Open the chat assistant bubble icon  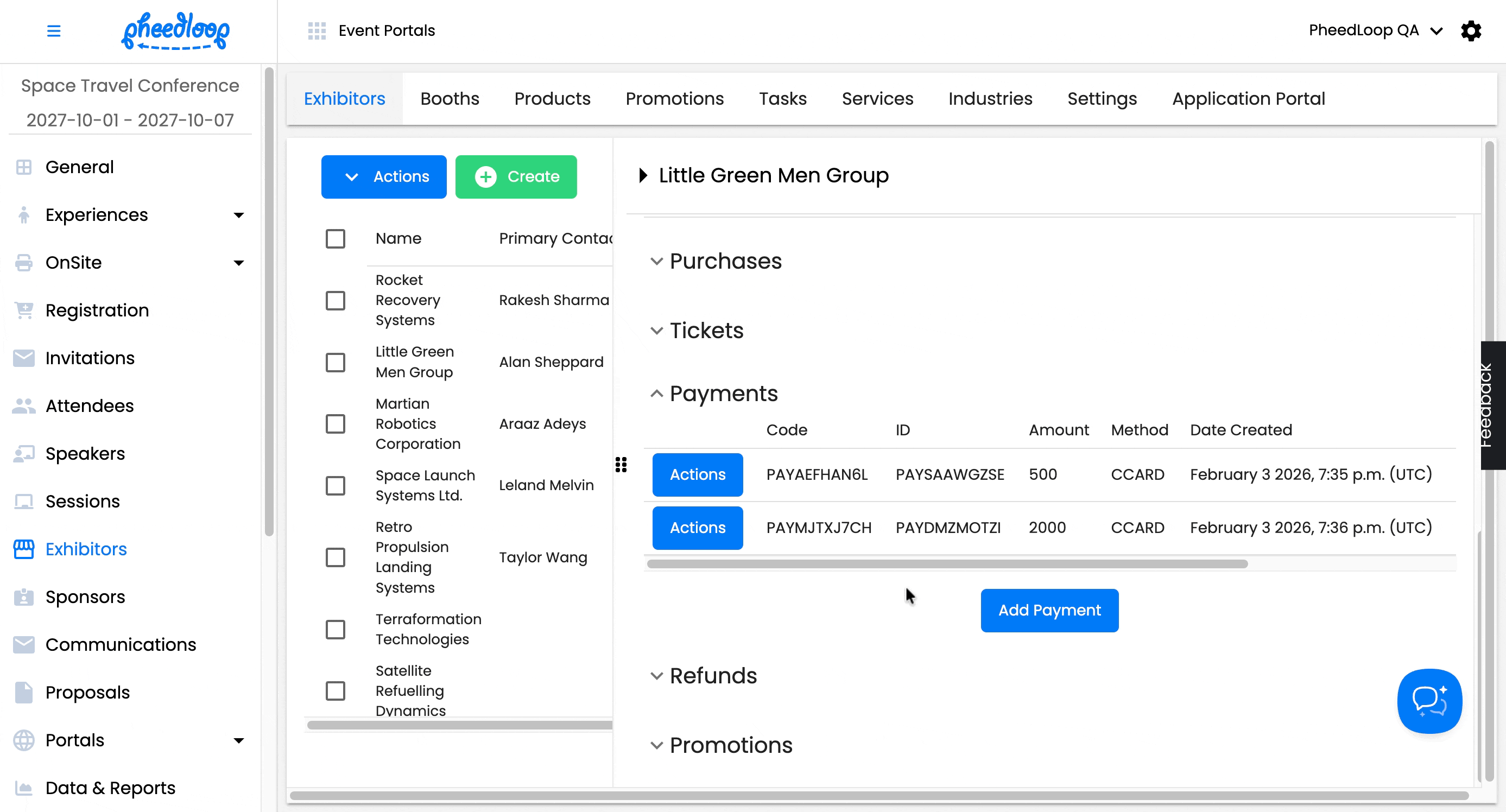point(1429,700)
